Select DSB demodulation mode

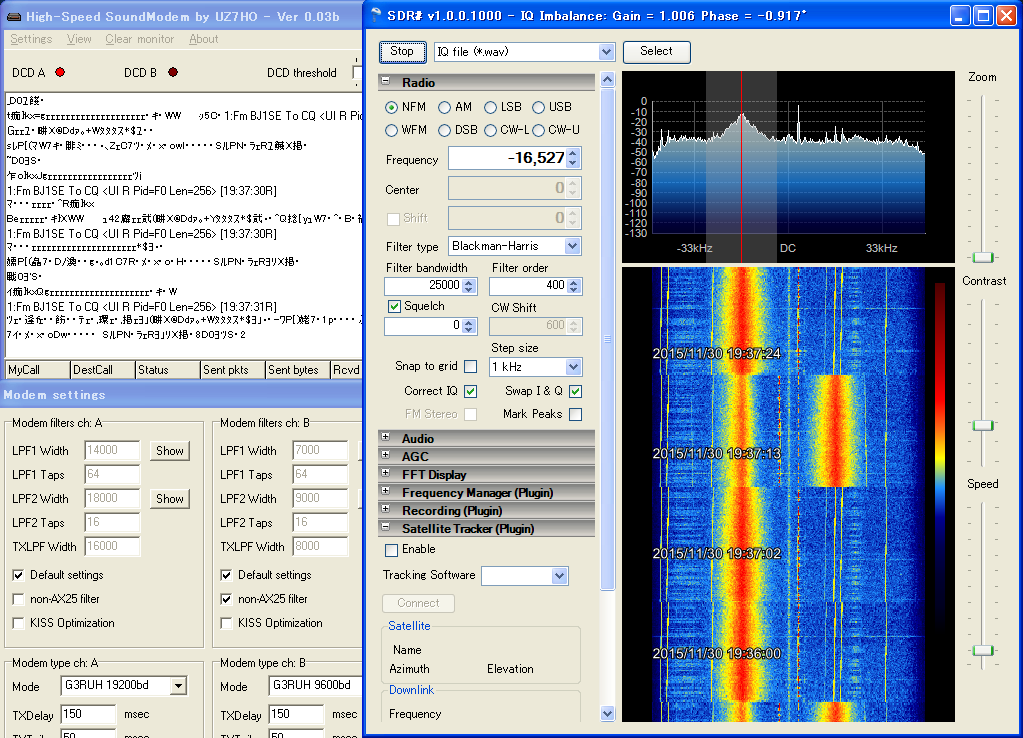pos(444,131)
